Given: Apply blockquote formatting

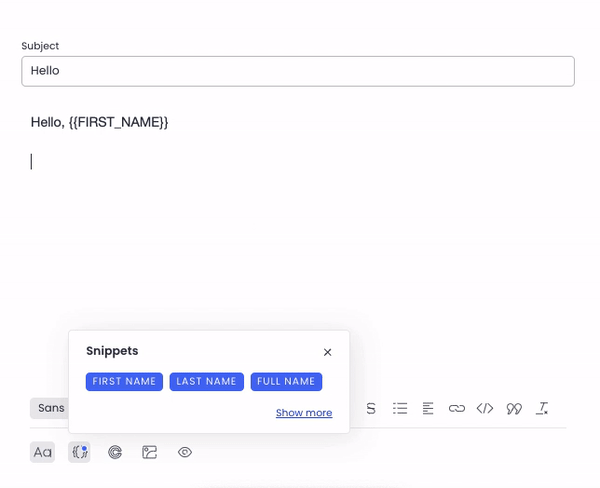Looking at the screenshot, I should [x=514, y=408].
